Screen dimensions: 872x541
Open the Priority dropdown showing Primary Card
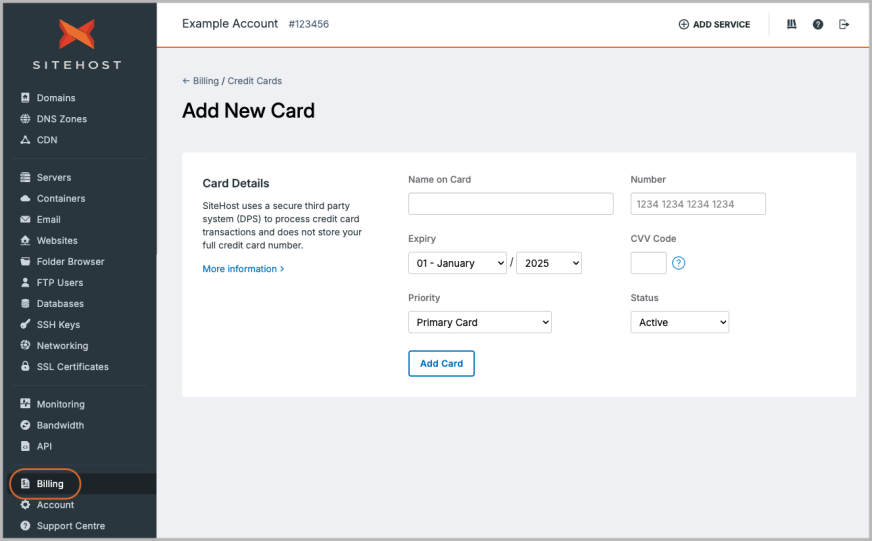coord(479,322)
